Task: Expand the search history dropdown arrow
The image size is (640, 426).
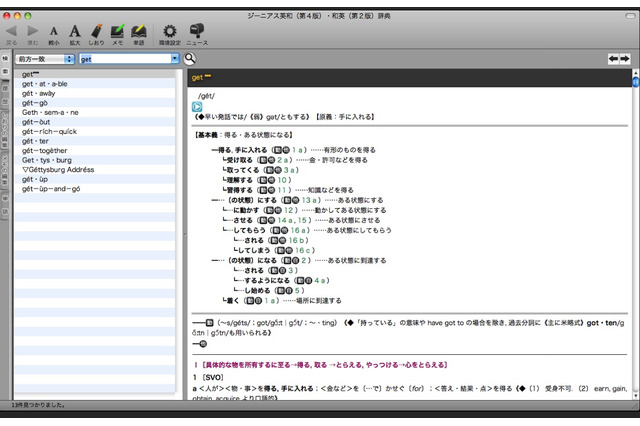Action: tap(176, 59)
